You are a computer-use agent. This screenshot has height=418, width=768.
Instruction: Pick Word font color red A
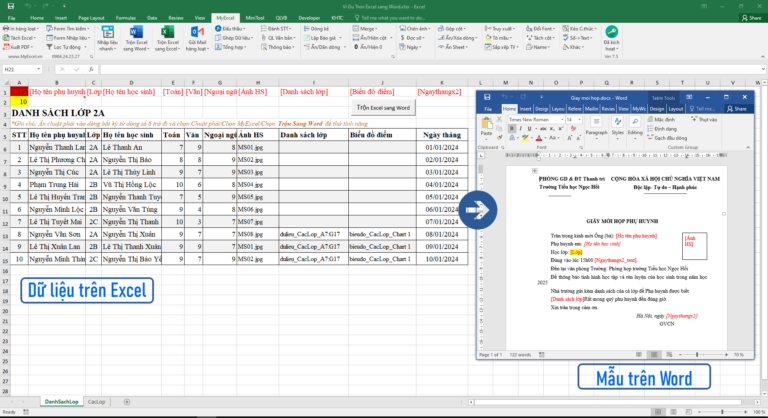[x=539, y=138]
